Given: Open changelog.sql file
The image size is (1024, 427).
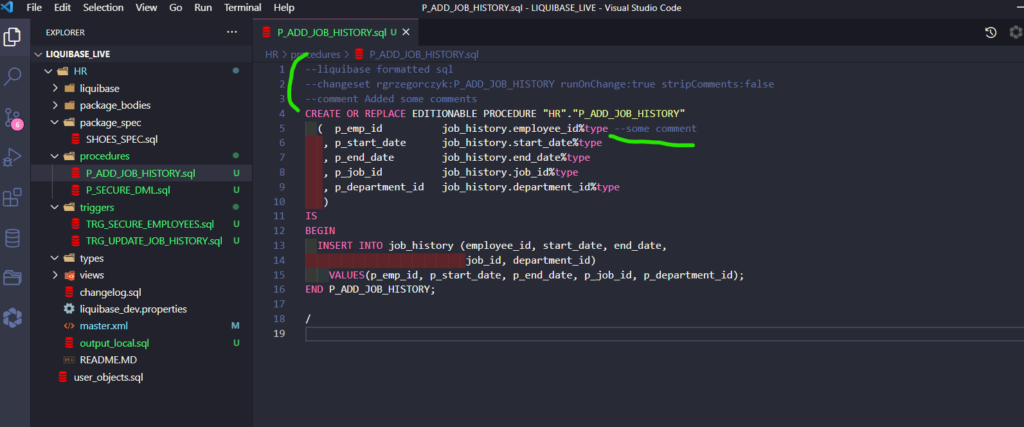Looking at the screenshot, I should (142, 292).
